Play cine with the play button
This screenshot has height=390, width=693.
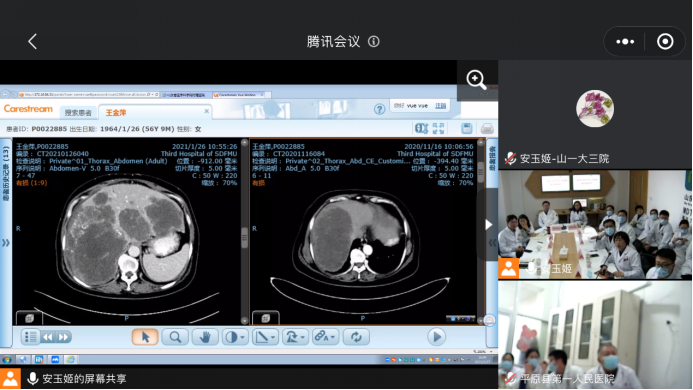click(x=436, y=337)
